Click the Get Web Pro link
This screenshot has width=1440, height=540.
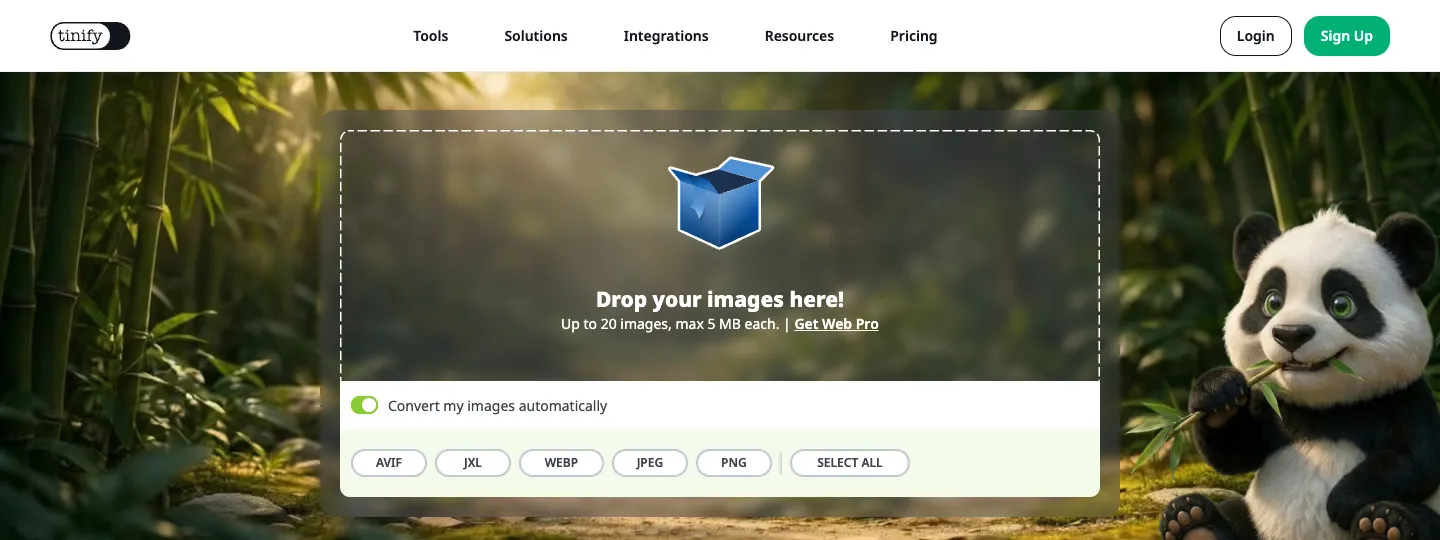[837, 324]
